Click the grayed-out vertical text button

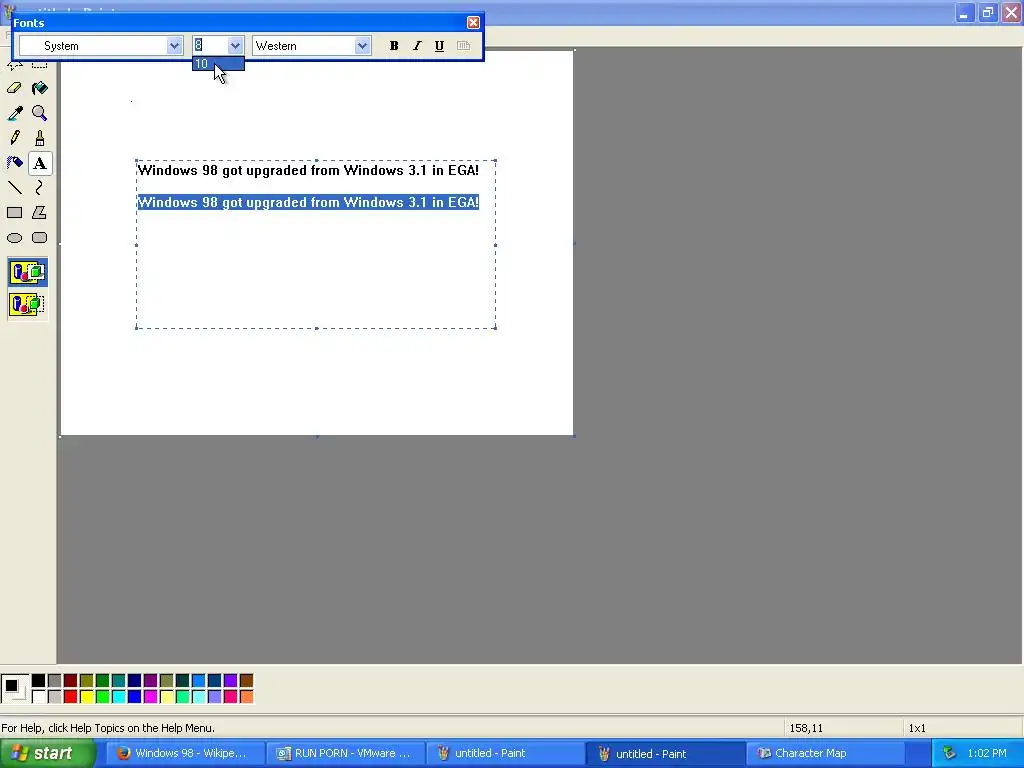(x=463, y=46)
